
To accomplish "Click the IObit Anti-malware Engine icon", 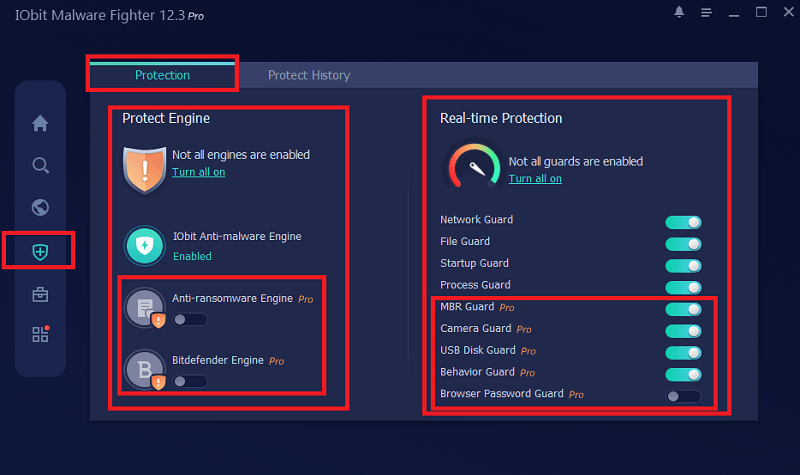I will tap(145, 246).
